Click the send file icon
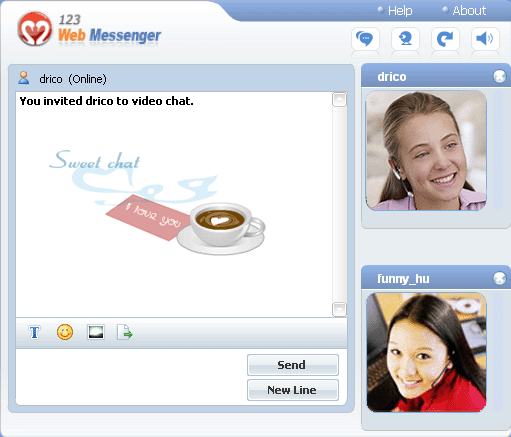The image size is (511, 437). coord(125,332)
